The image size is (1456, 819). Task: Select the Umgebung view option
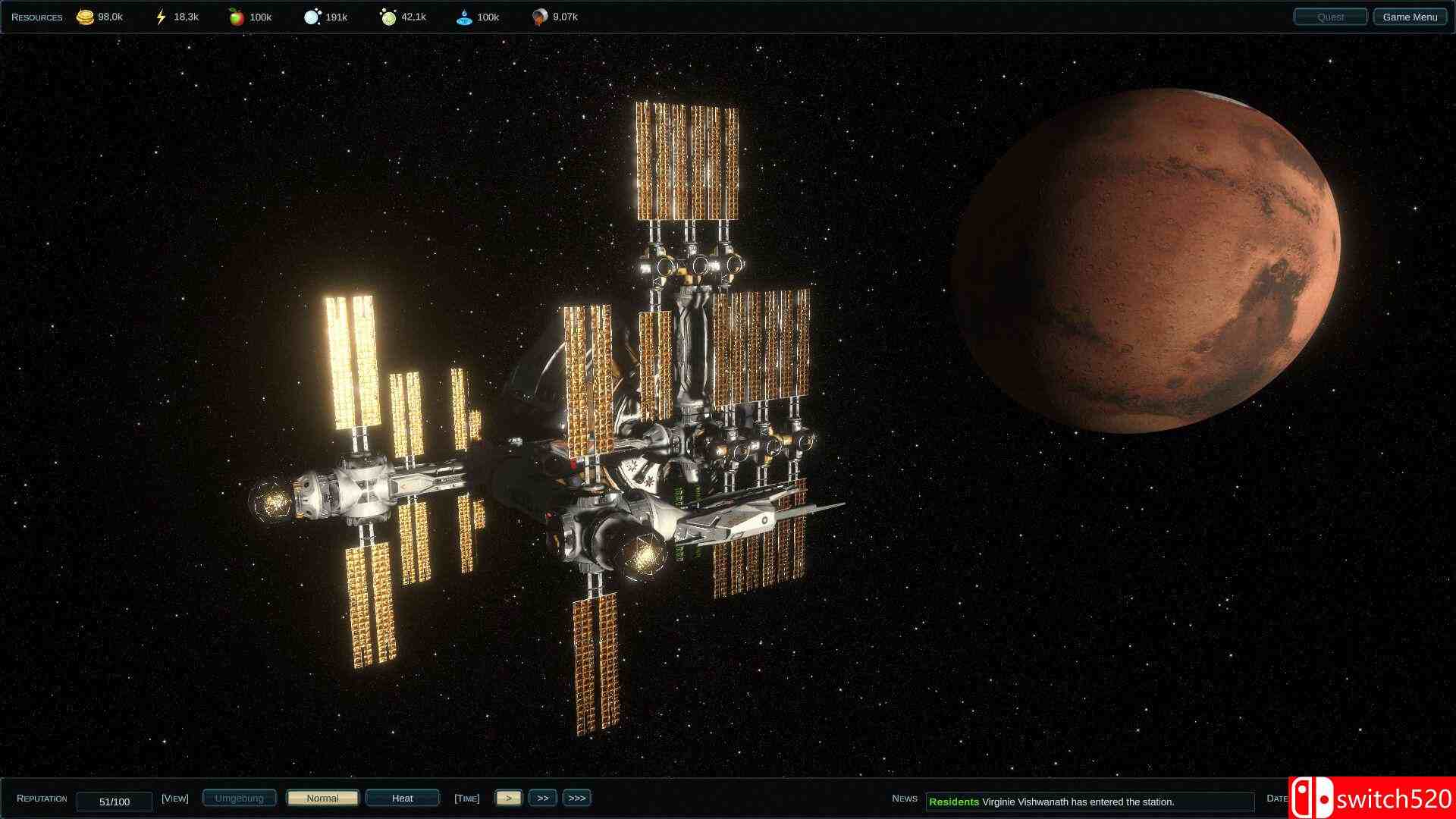point(239,798)
